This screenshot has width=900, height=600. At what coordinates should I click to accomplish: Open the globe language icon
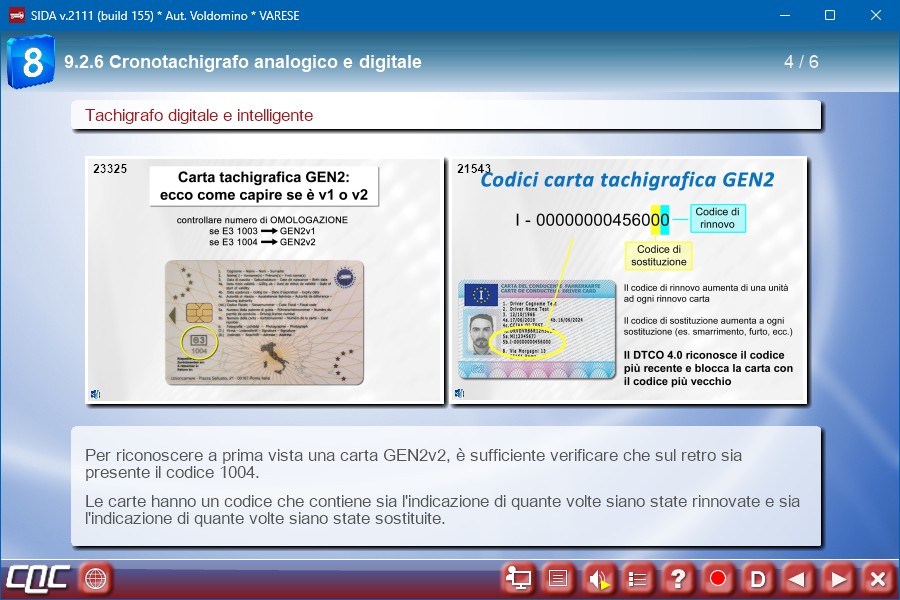tap(96, 578)
